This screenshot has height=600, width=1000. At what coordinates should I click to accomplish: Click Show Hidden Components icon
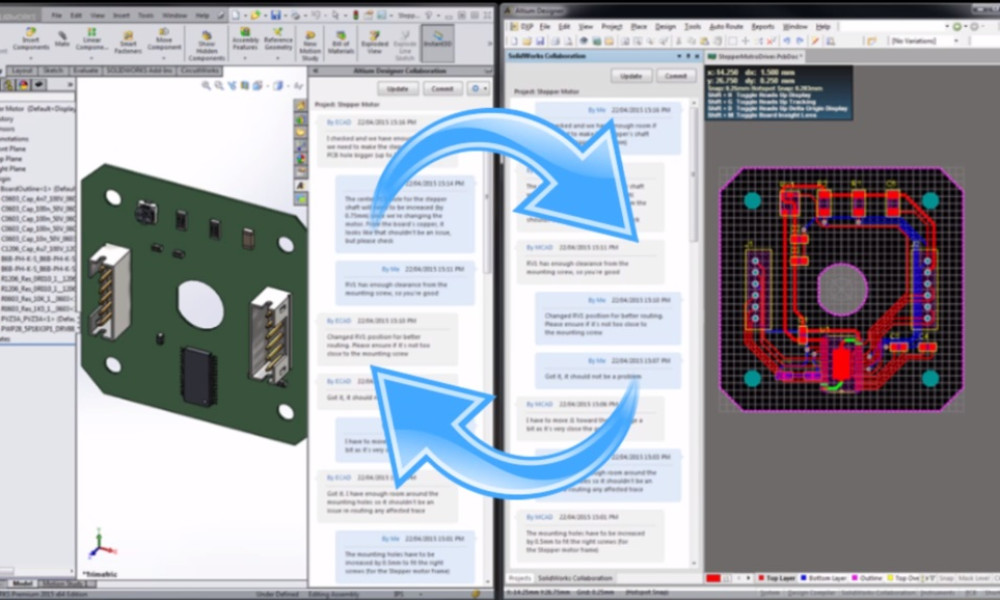click(x=207, y=45)
